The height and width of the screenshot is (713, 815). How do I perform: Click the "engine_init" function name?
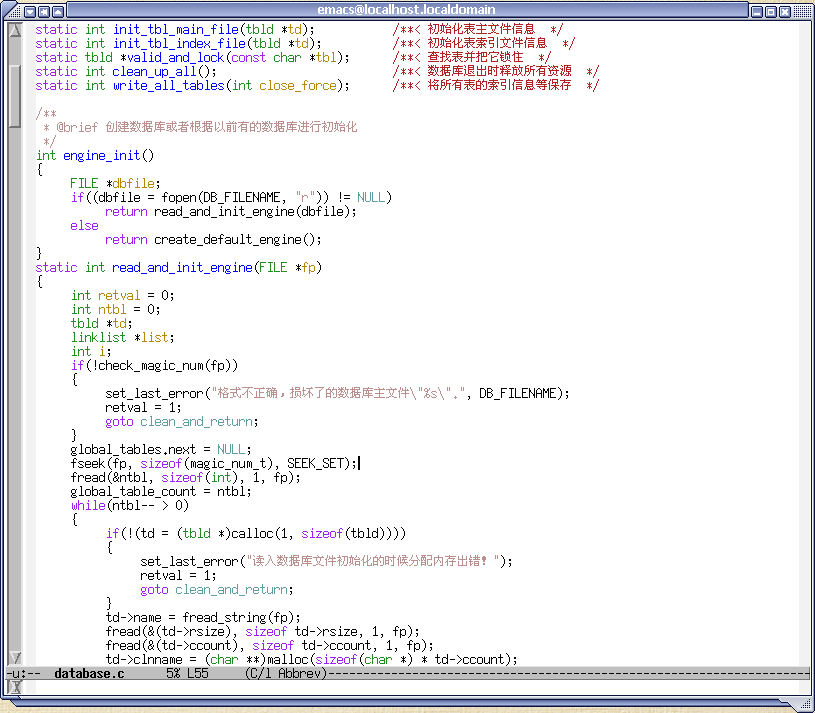pyautogui.click(x=101, y=156)
